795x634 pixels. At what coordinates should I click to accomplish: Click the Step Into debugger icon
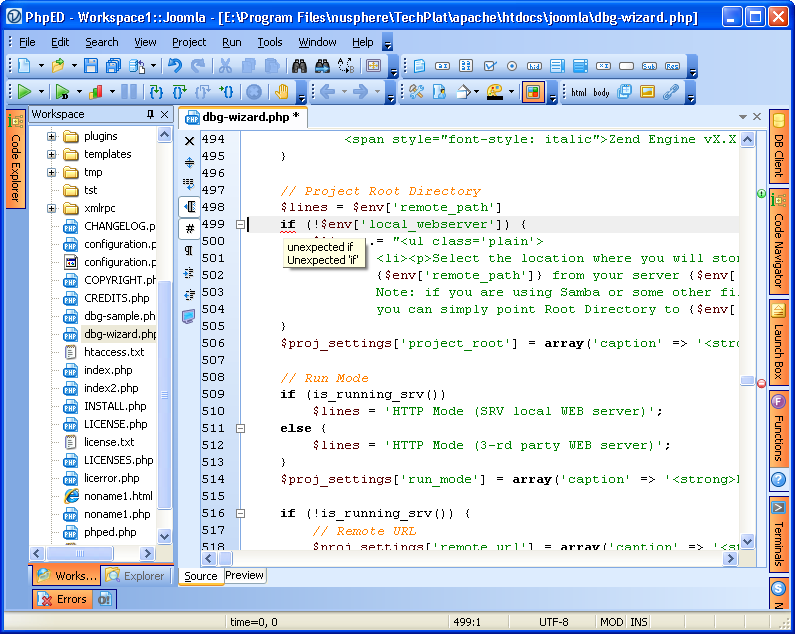pos(156,92)
